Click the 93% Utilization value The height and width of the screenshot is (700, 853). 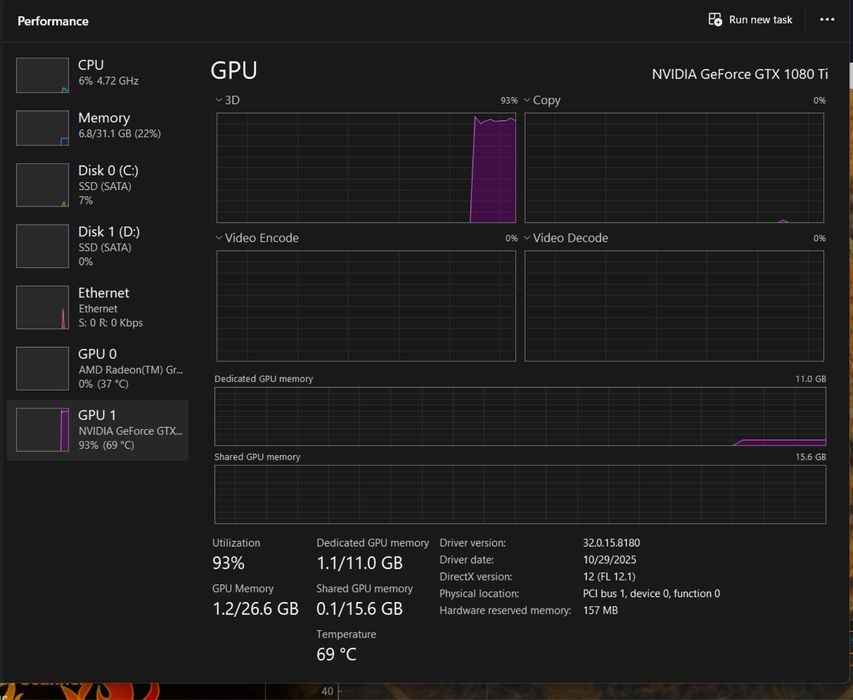(x=228, y=563)
